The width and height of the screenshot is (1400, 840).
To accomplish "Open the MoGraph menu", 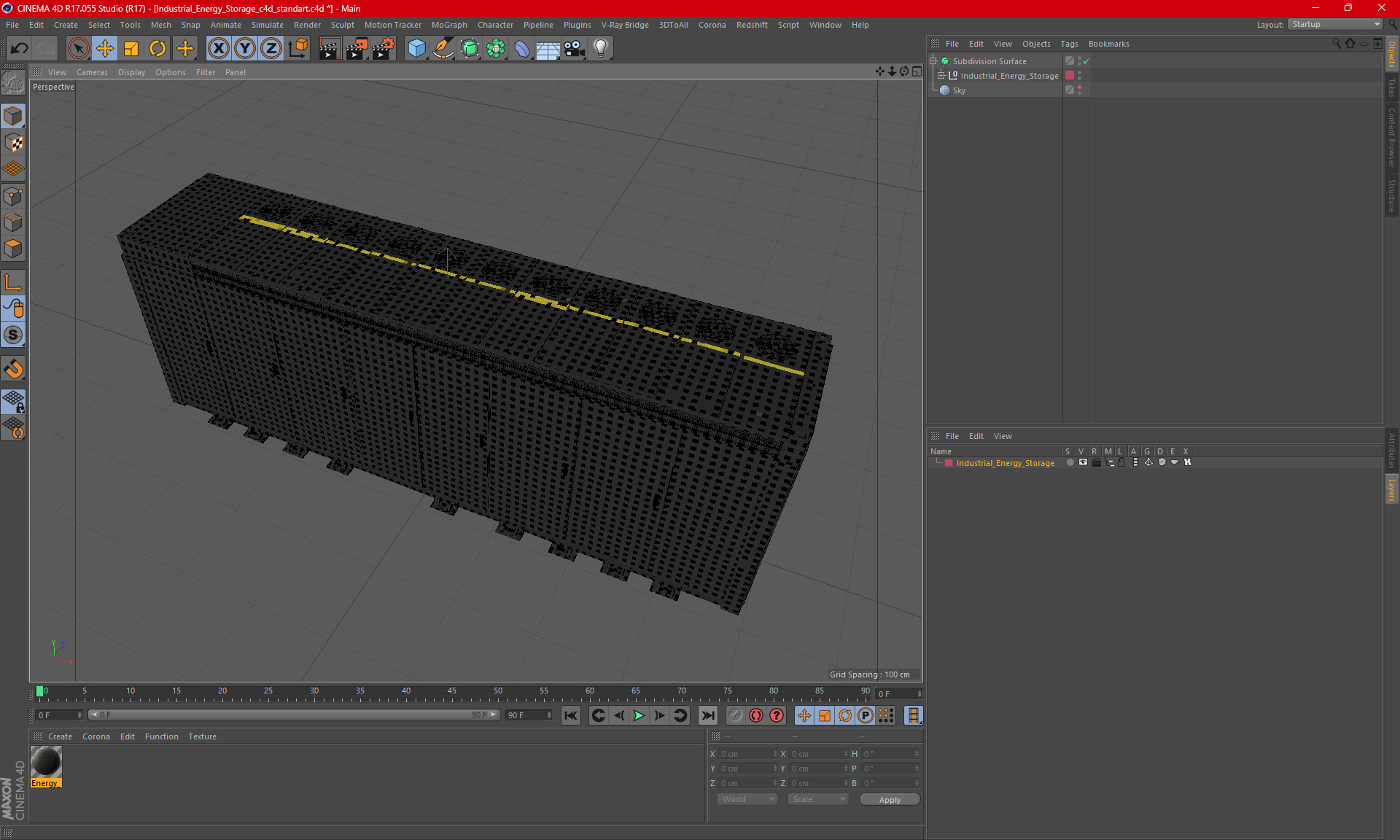I will coord(448,25).
